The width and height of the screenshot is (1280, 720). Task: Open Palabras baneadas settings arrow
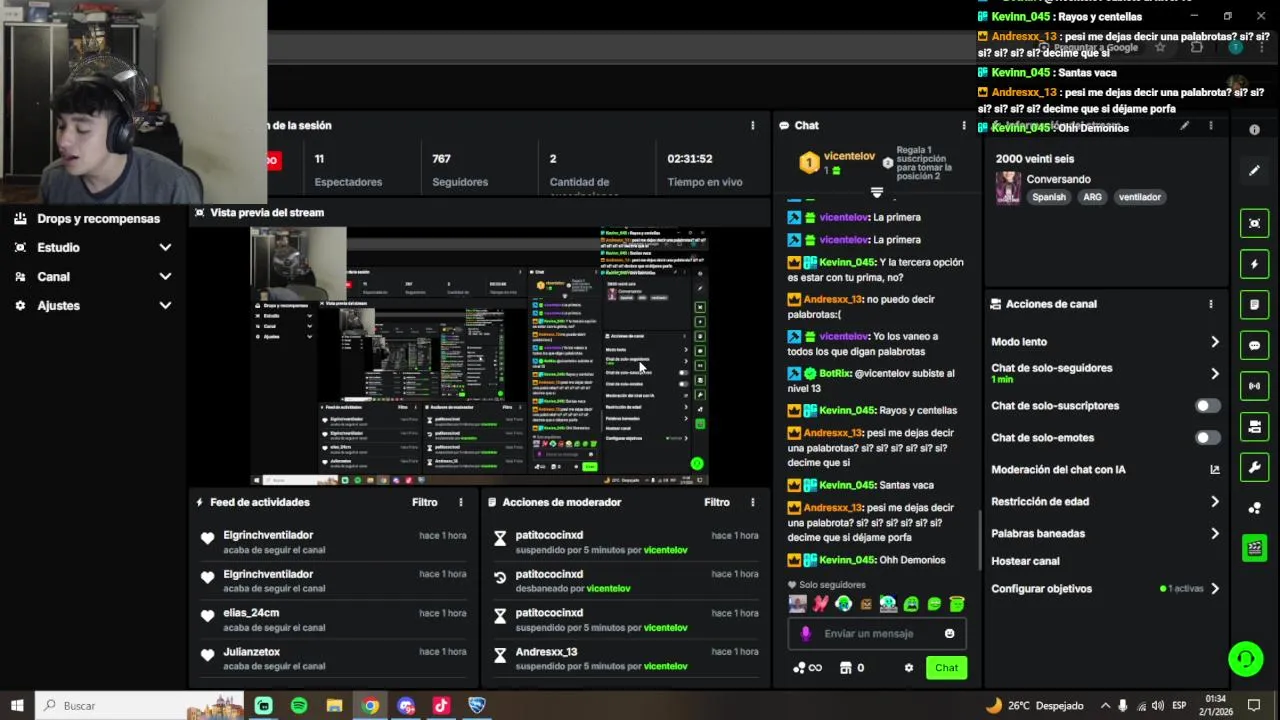[1214, 534]
